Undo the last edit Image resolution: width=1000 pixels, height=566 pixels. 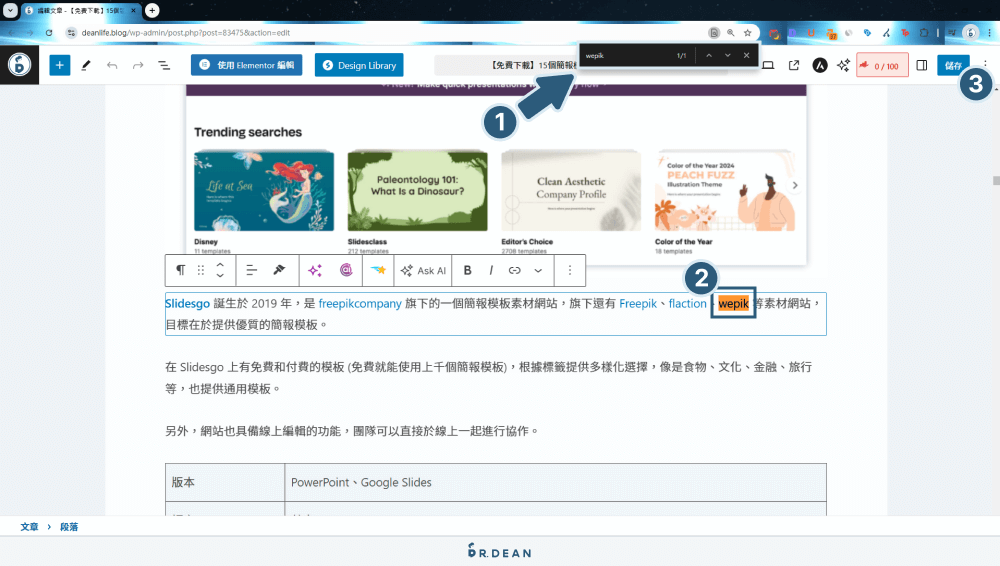112,65
